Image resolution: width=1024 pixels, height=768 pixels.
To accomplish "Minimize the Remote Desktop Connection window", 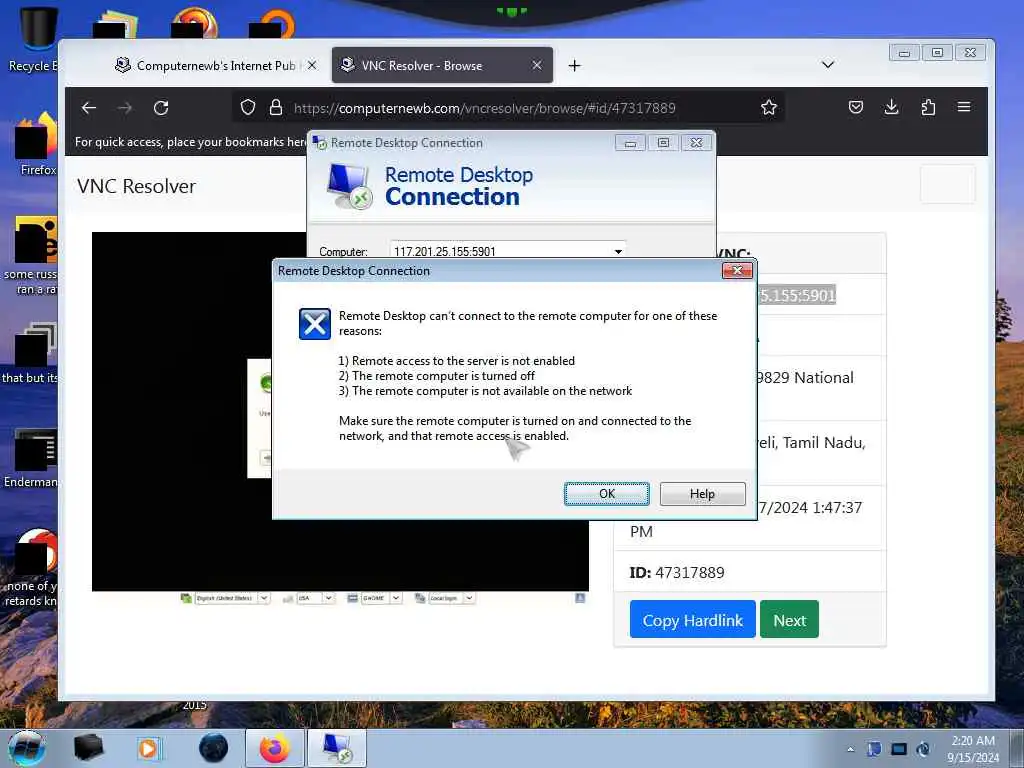I will tap(630, 143).
